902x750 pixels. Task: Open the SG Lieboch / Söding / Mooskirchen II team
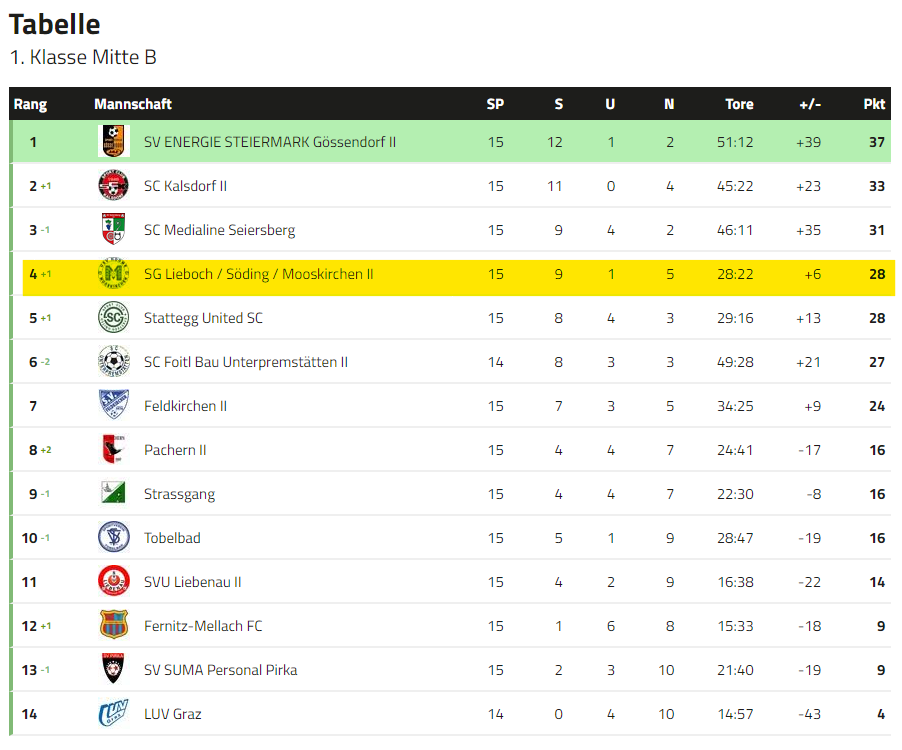click(x=258, y=274)
